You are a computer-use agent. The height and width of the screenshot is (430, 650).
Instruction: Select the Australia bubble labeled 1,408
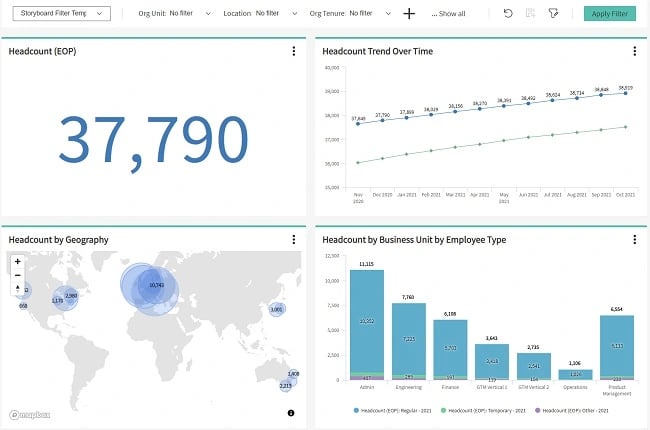pos(293,374)
